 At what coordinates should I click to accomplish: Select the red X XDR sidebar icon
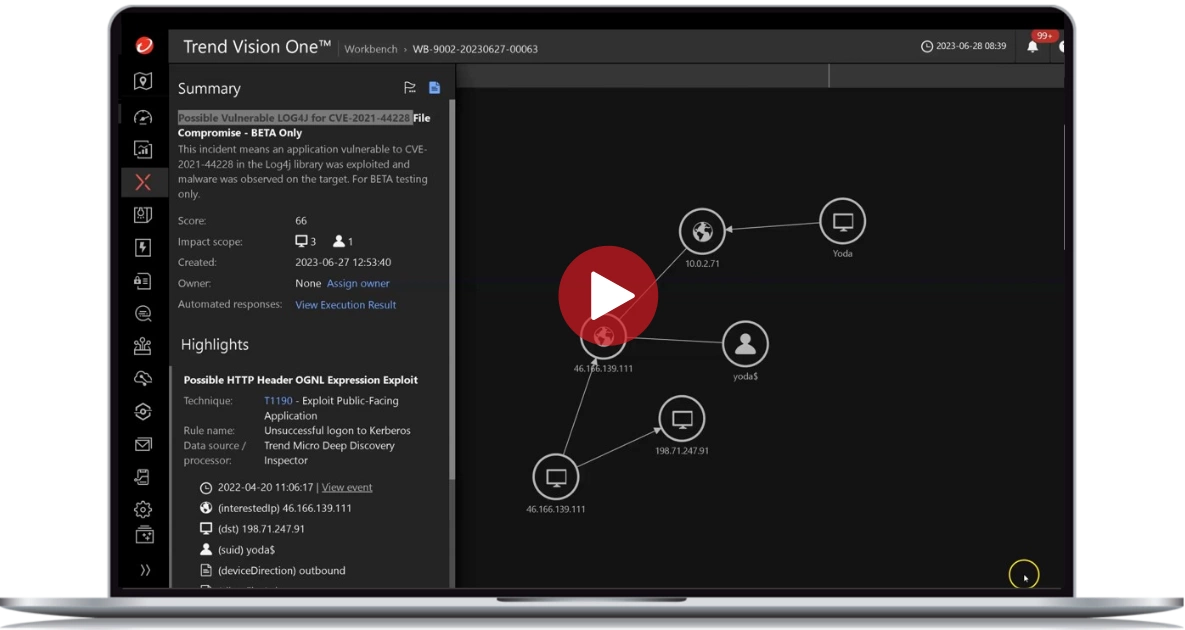[143, 182]
